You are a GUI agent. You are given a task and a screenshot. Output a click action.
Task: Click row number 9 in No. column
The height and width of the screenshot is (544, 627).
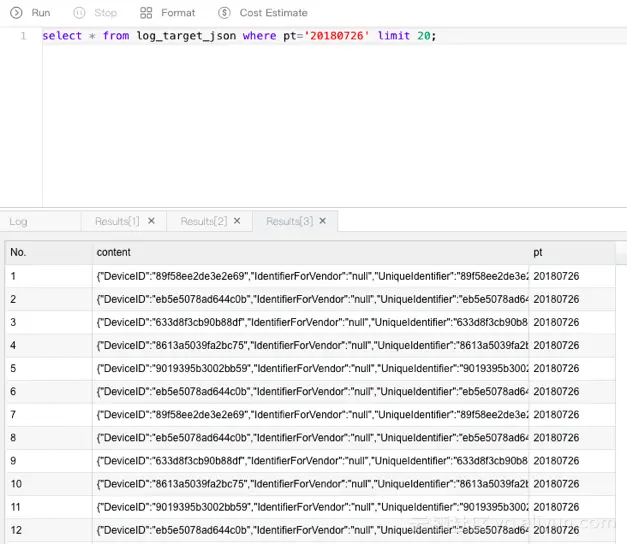click(x=13, y=461)
